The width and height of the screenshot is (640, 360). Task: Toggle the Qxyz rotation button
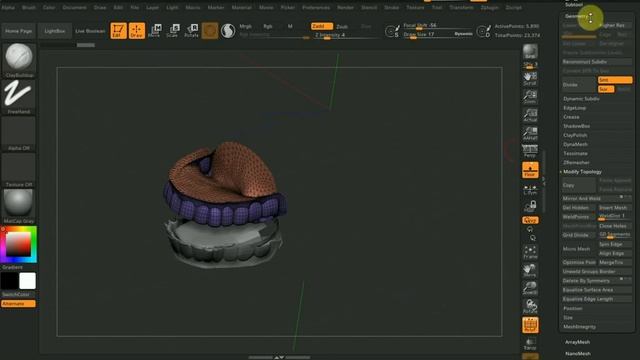(530, 220)
